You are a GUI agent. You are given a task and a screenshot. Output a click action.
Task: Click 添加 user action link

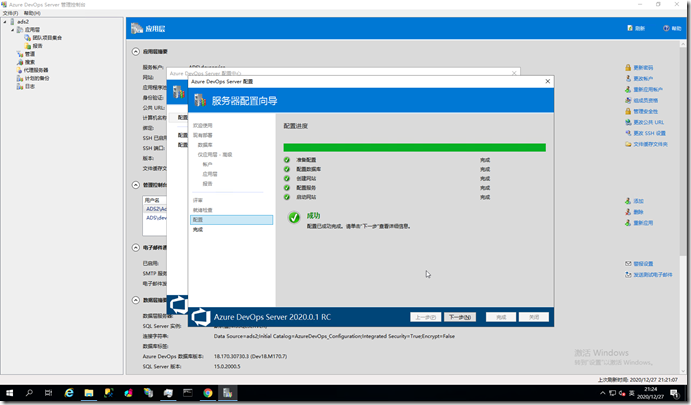tap(639, 201)
